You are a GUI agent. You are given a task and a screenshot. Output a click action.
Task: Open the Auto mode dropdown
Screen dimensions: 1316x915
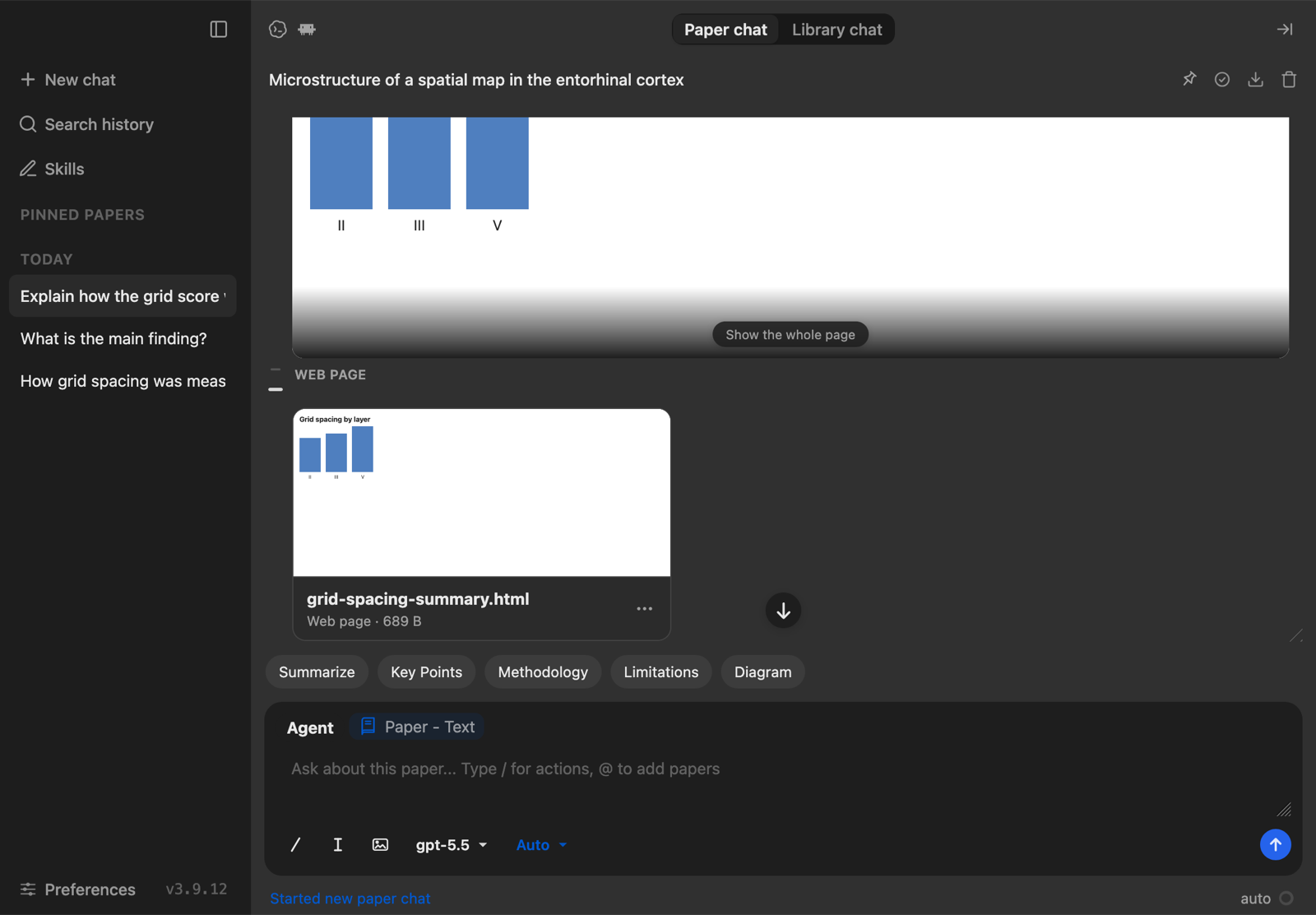coord(541,845)
